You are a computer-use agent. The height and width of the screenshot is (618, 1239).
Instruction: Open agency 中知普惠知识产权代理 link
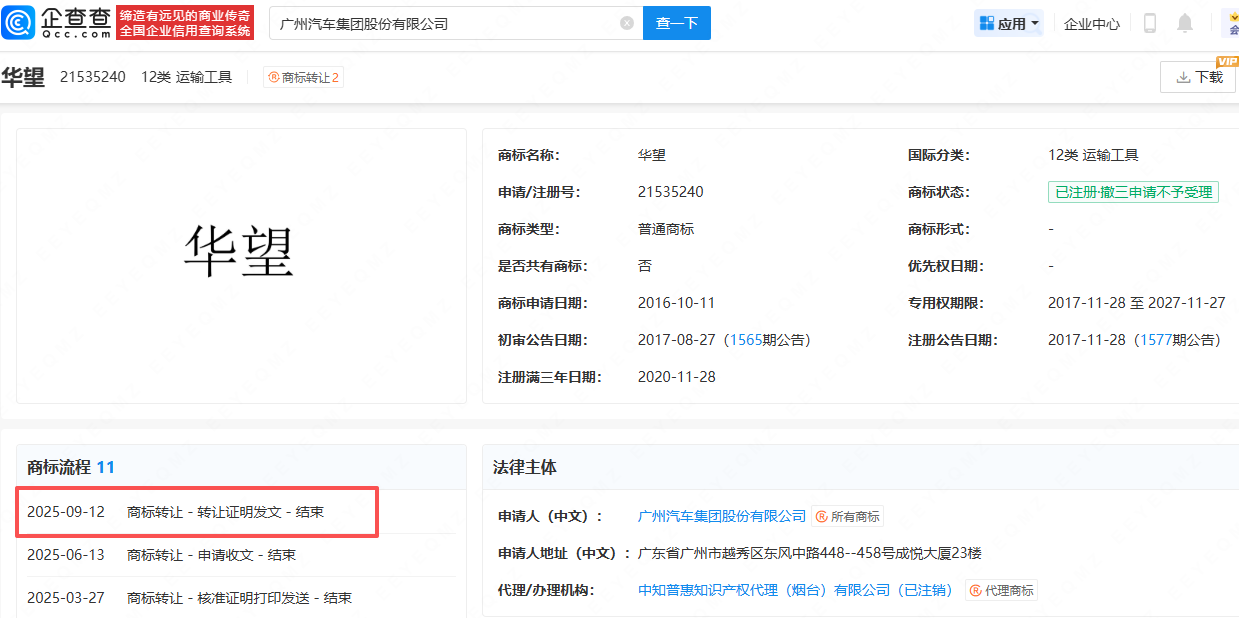[795, 590]
